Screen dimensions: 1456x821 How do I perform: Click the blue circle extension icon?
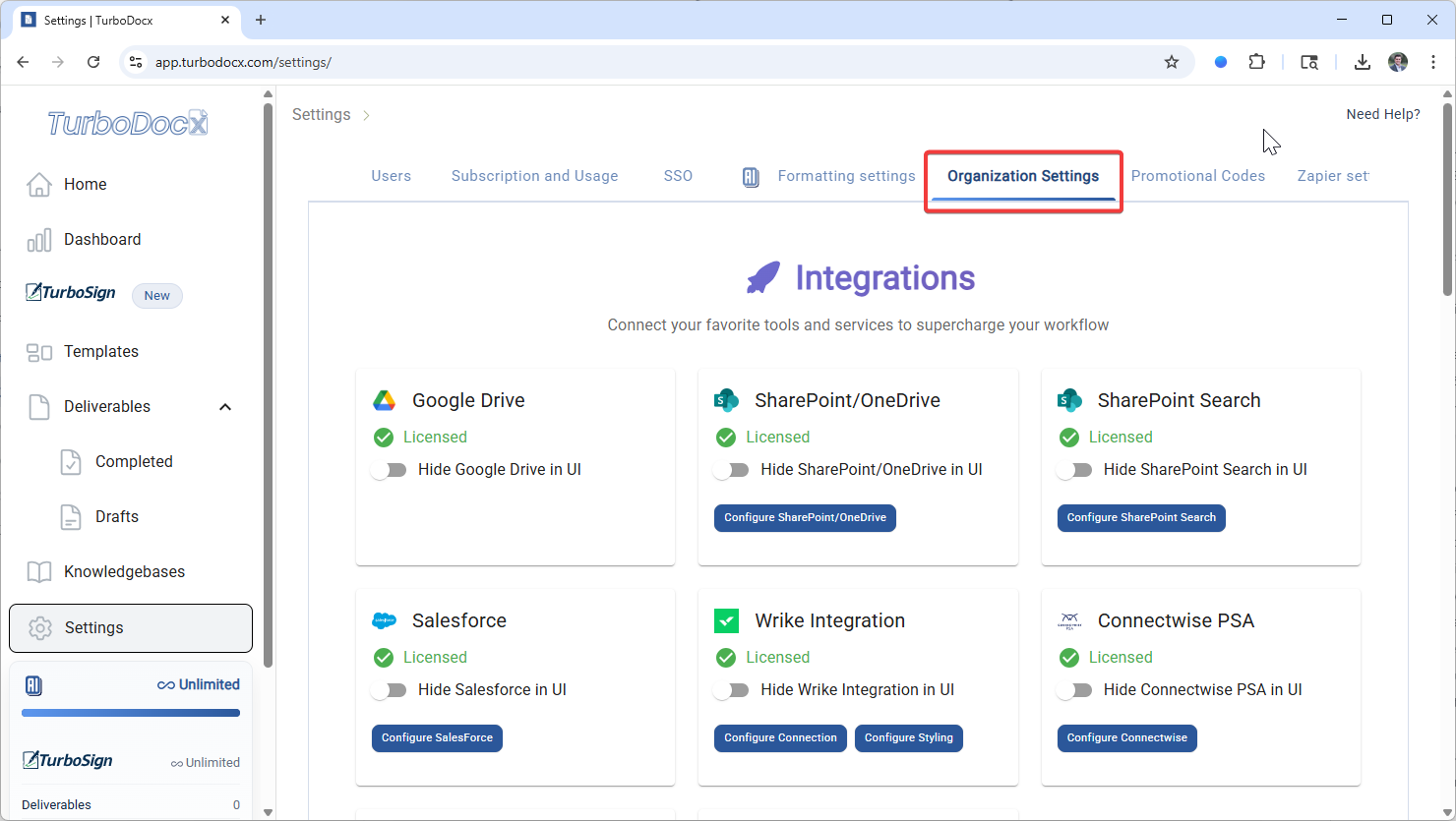[1221, 62]
